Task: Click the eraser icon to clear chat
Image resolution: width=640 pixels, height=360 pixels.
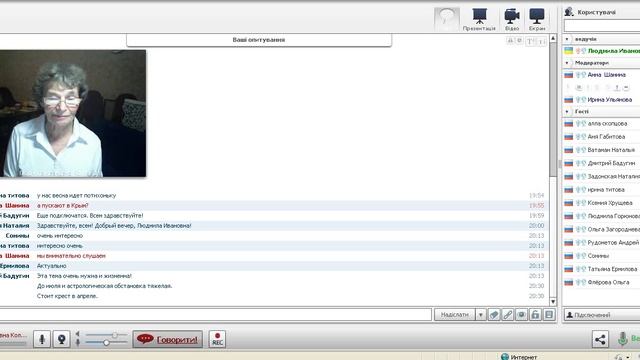Action: coord(494,315)
